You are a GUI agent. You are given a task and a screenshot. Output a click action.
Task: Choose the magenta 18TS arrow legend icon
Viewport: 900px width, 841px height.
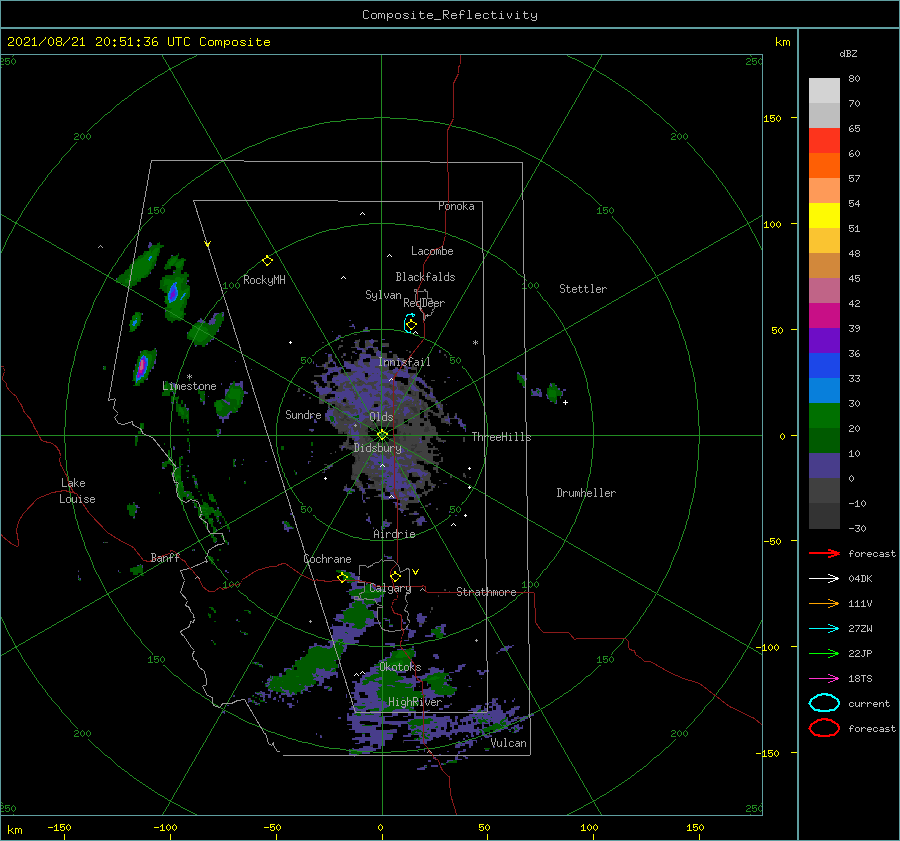[824, 679]
